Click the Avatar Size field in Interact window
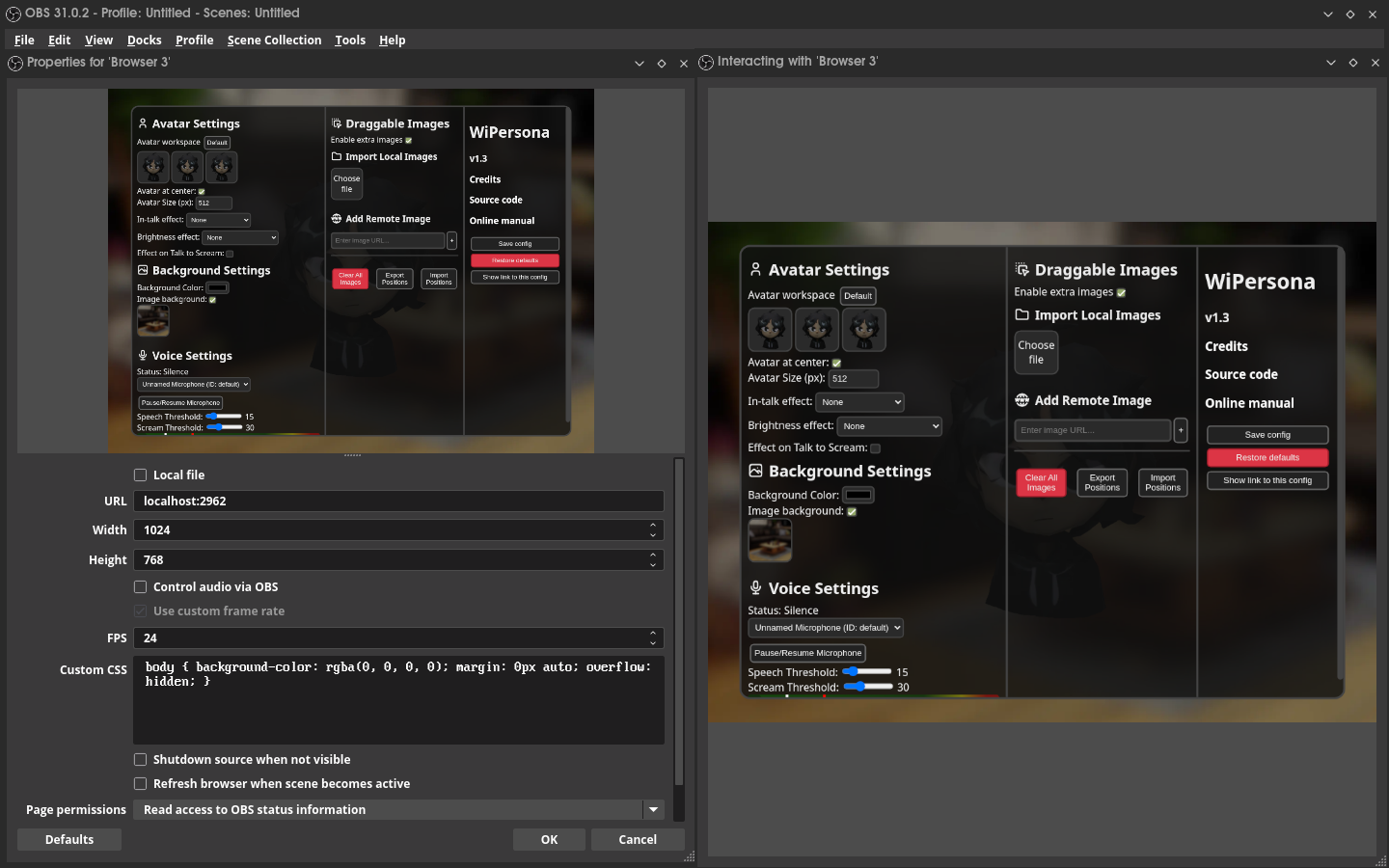Image resolution: width=1389 pixels, height=868 pixels. 853,379
